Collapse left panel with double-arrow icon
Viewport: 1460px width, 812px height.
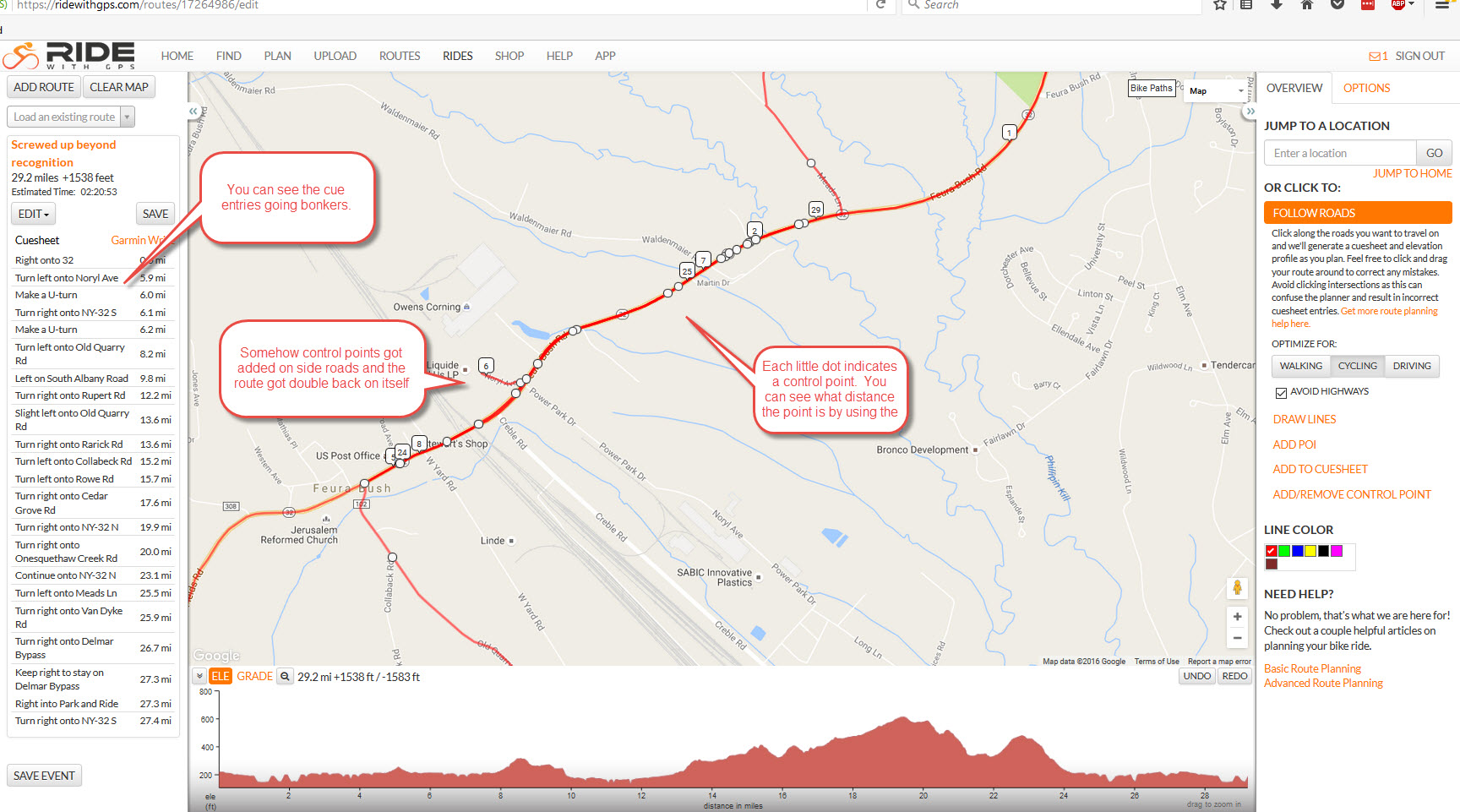[193, 111]
